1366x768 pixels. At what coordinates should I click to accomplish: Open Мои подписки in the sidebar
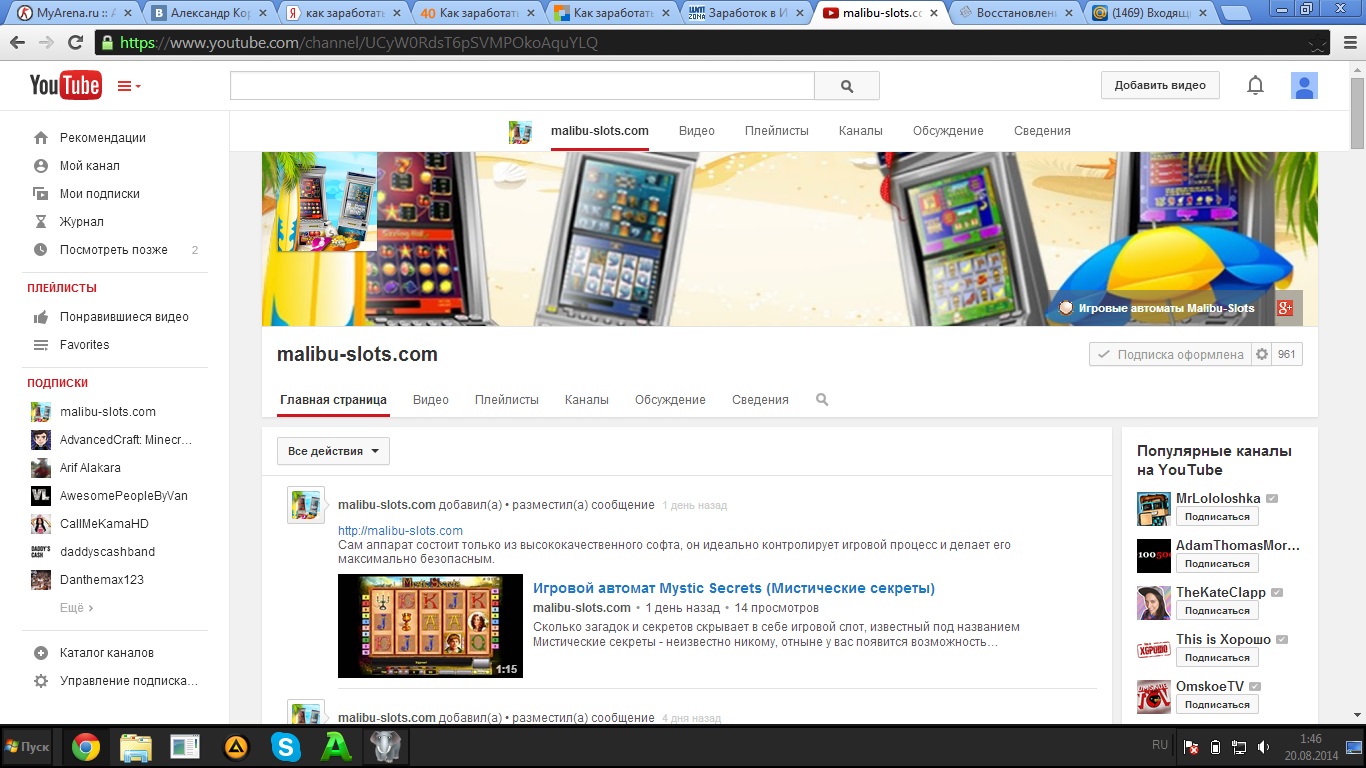click(x=99, y=194)
